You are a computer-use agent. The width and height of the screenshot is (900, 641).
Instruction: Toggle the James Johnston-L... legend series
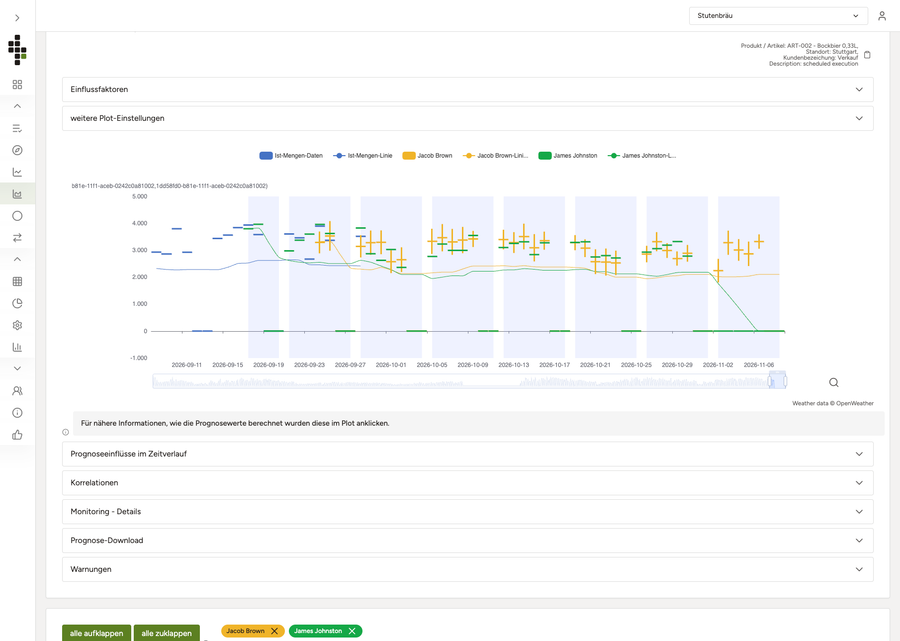[x=642, y=156]
